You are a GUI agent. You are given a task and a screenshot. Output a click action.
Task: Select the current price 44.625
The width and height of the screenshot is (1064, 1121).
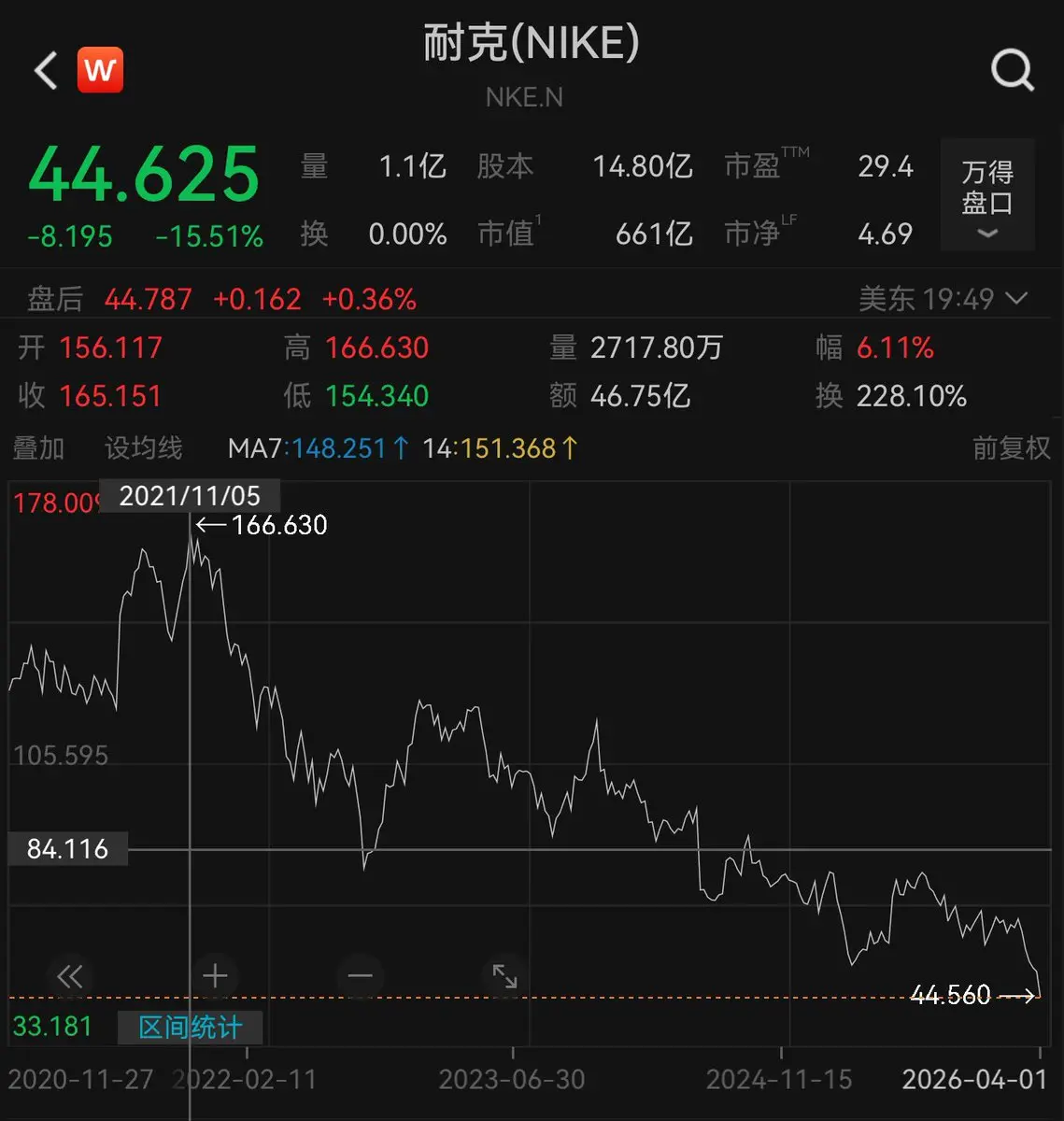point(144,174)
